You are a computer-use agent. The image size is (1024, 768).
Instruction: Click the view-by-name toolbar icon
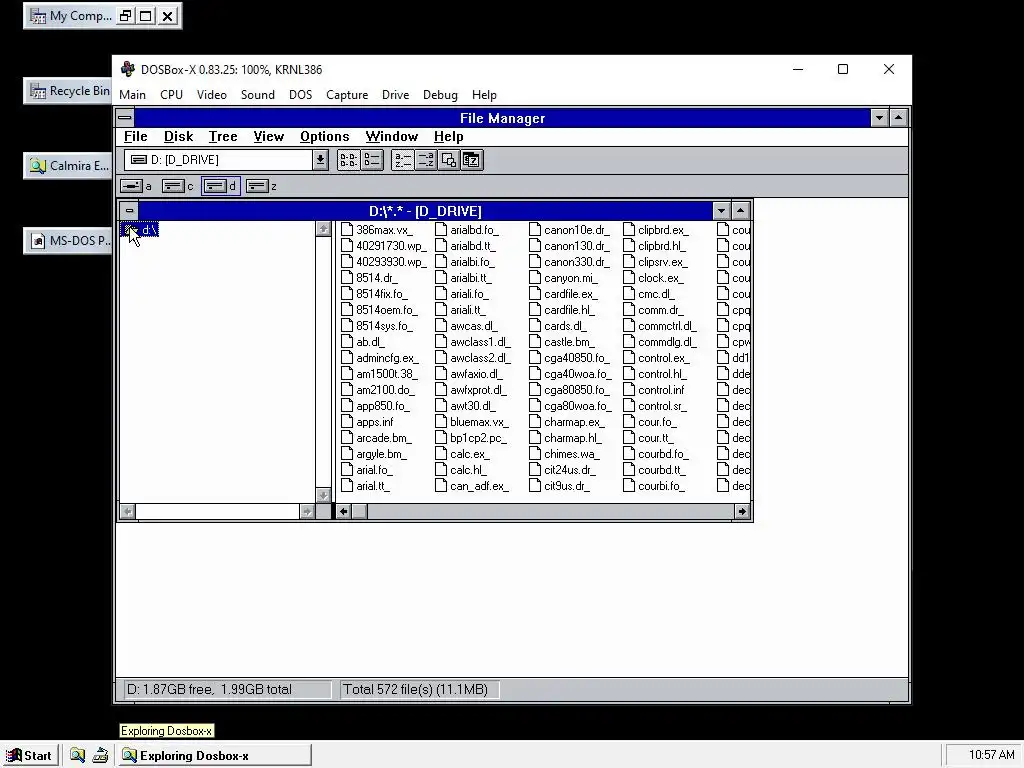(348, 160)
